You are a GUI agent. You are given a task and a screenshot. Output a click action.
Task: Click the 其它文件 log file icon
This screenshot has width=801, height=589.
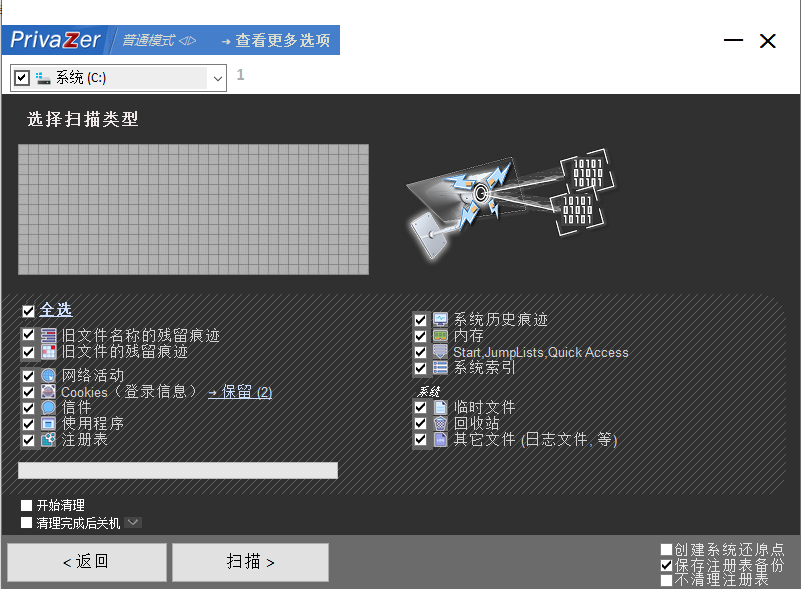pos(440,439)
